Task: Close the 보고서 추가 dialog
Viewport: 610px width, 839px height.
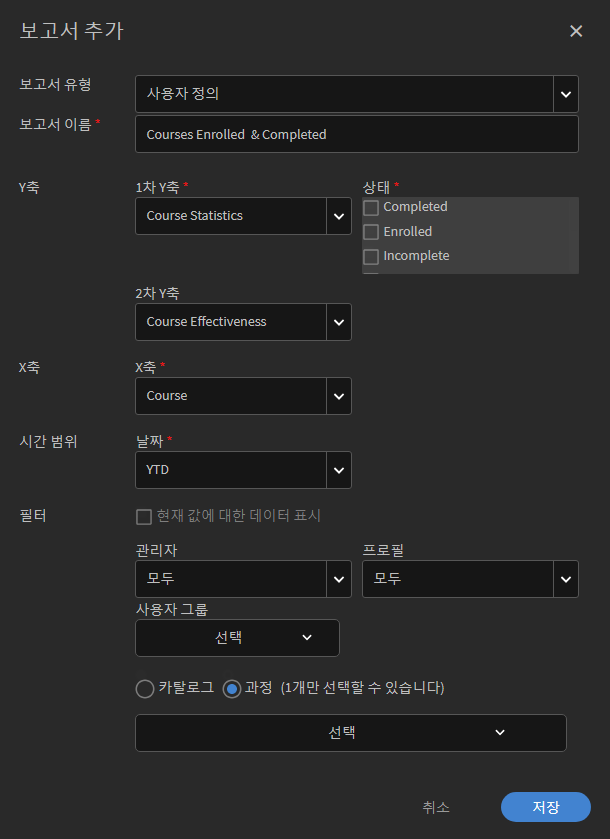Action: click(x=576, y=31)
